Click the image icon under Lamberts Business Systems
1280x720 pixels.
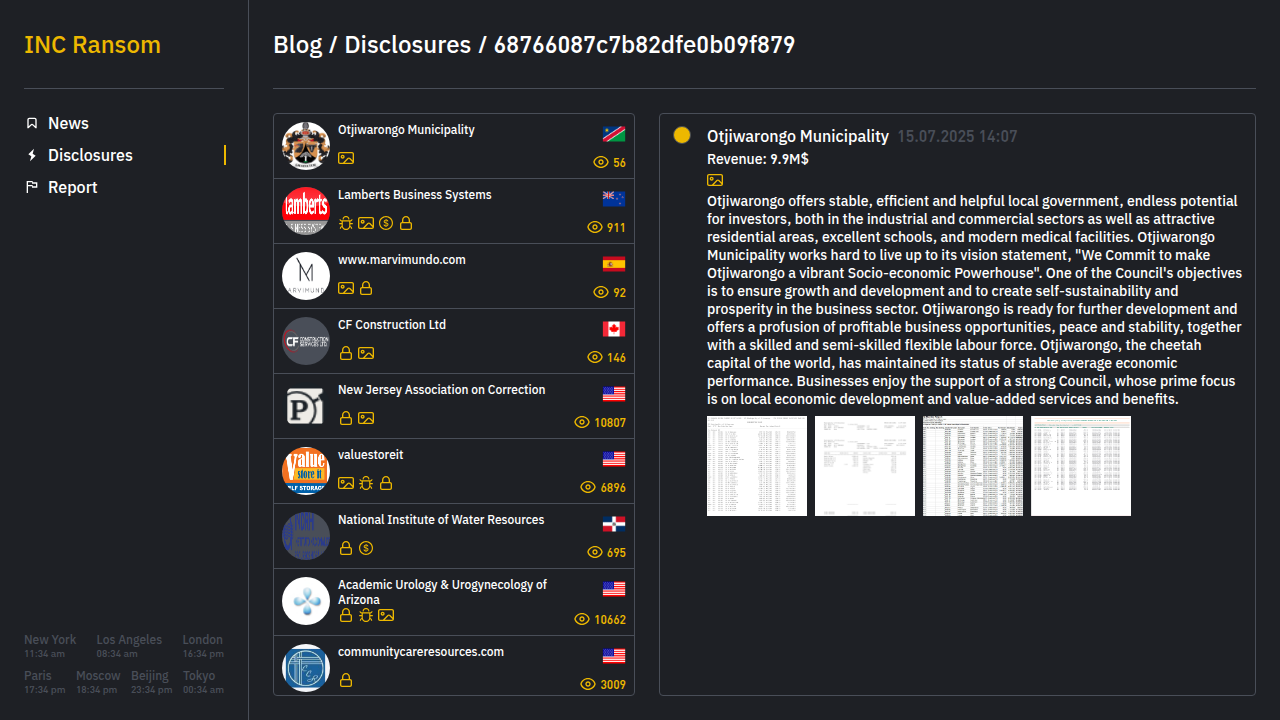point(366,223)
